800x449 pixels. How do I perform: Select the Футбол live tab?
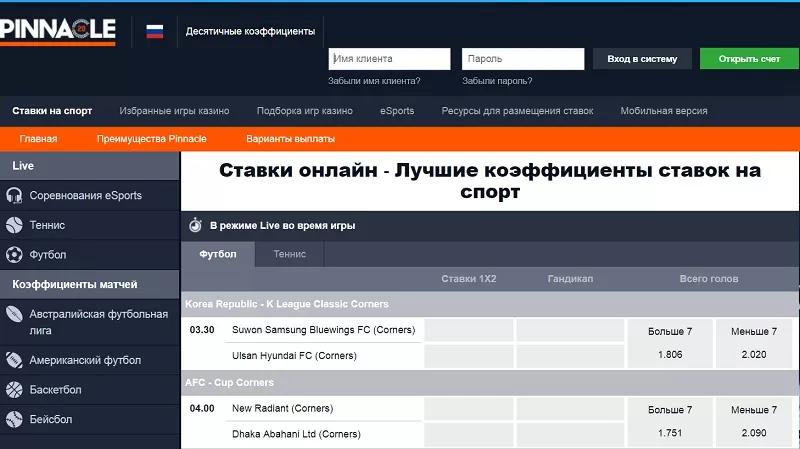pyautogui.click(x=218, y=254)
